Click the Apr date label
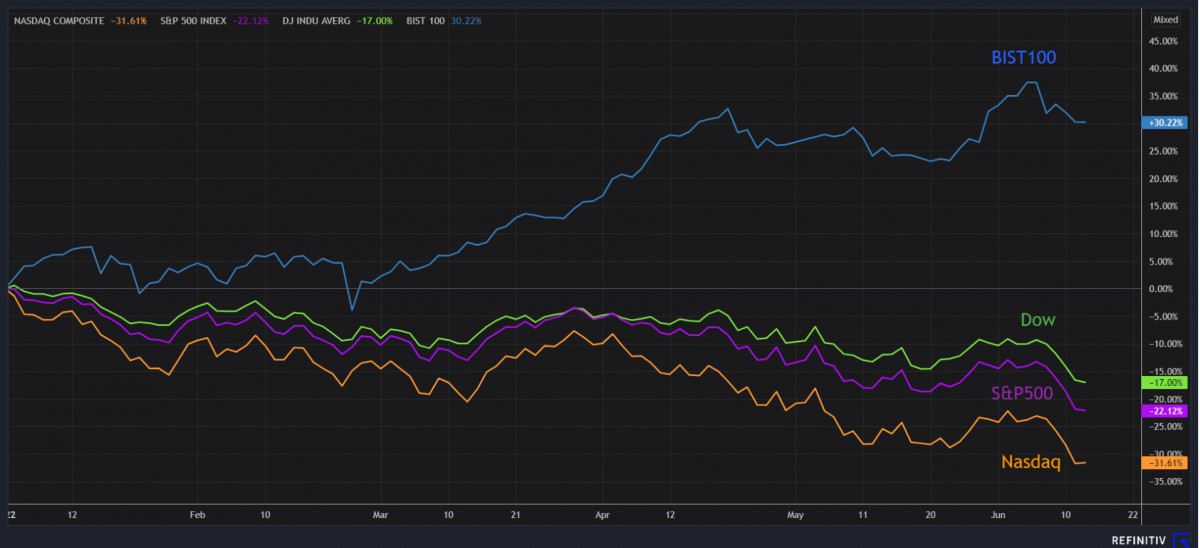The height and width of the screenshot is (548, 1200). (602, 514)
